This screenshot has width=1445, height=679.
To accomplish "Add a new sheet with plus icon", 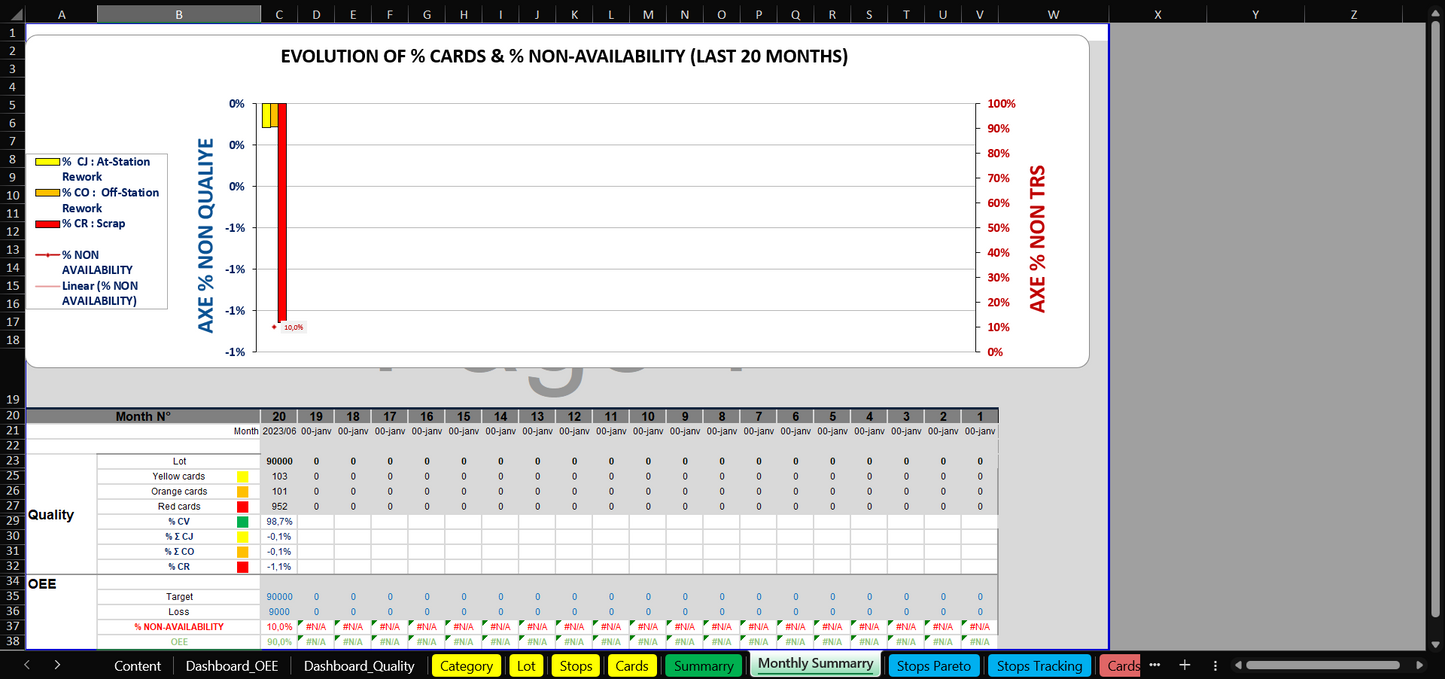I will pyautogui.click(x=1184, y=665).
